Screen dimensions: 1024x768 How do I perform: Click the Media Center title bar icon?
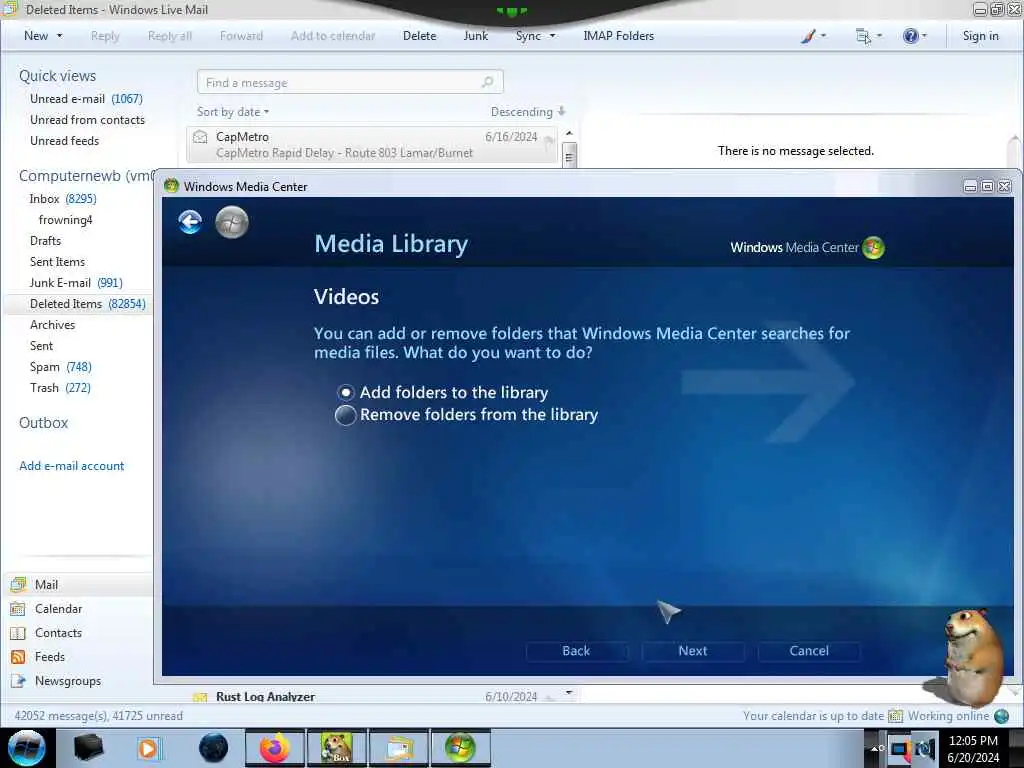(172, 186)
